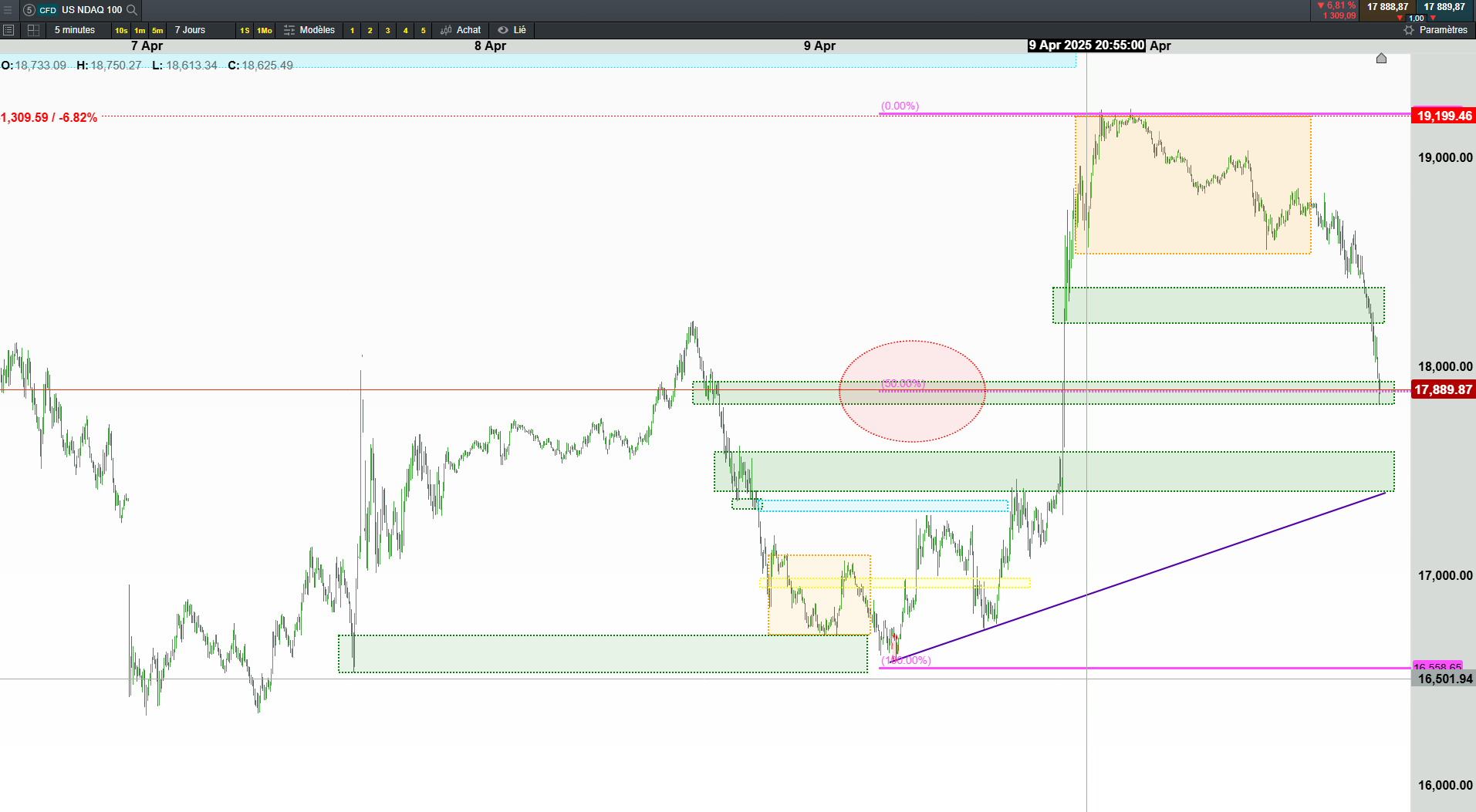The image size is (1476, 812).
Task: Select model preset 5
Action: pos(423,30)
